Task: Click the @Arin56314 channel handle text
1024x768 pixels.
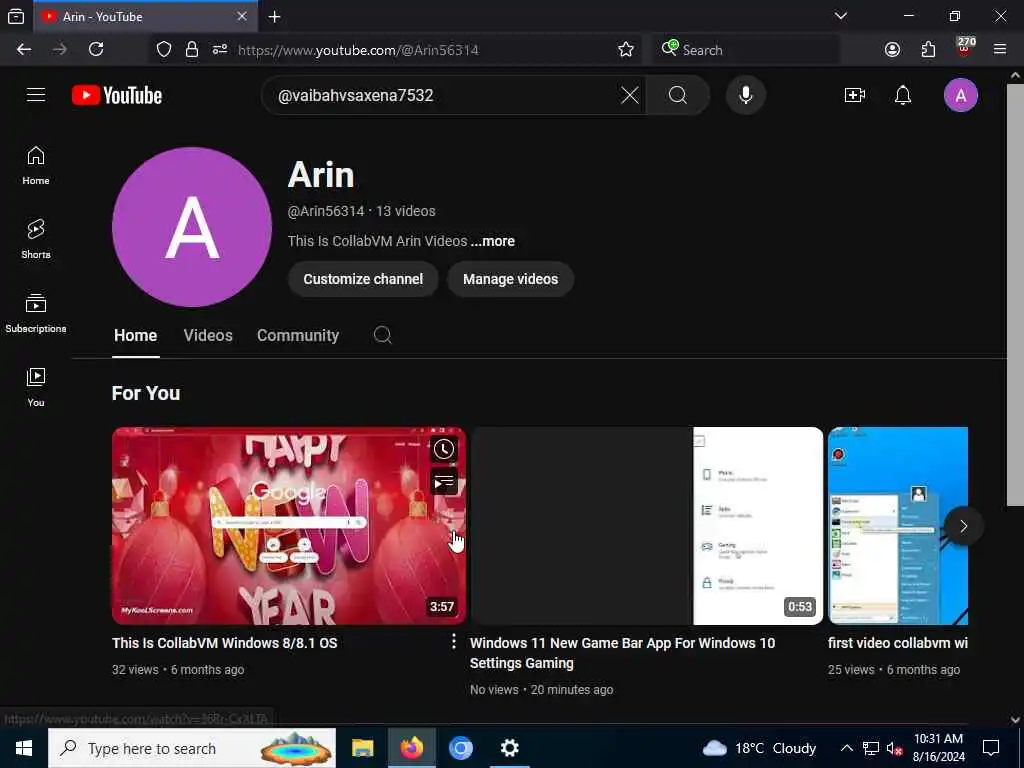Action: click(x=326, y=211)
